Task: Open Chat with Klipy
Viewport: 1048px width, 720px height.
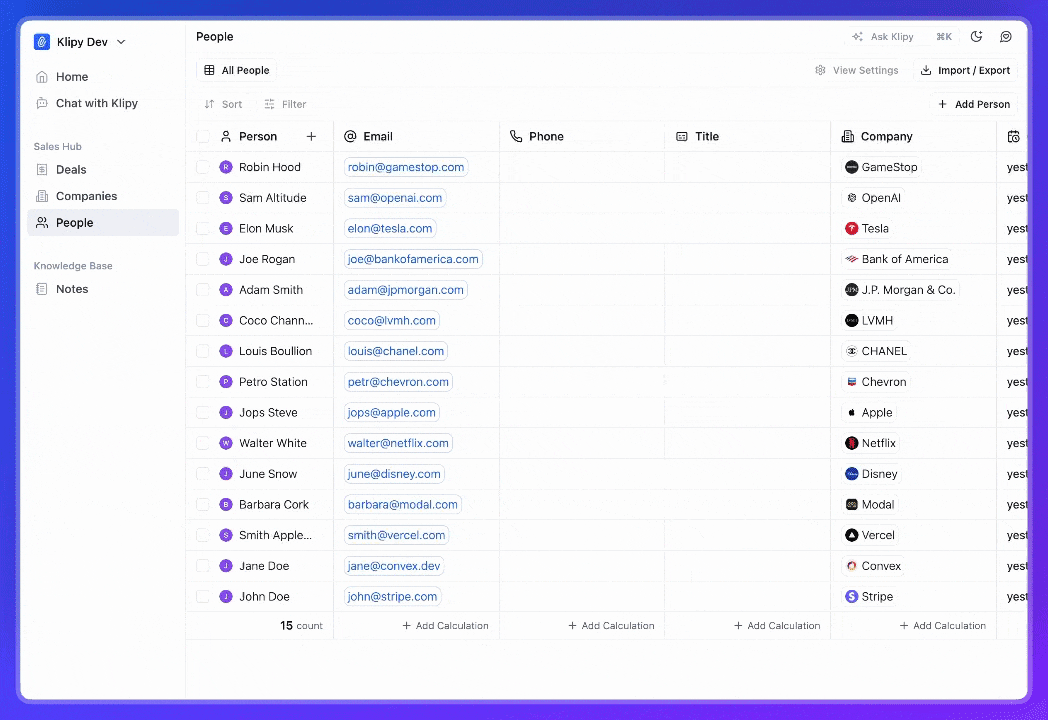Action: tap(103, 103)
